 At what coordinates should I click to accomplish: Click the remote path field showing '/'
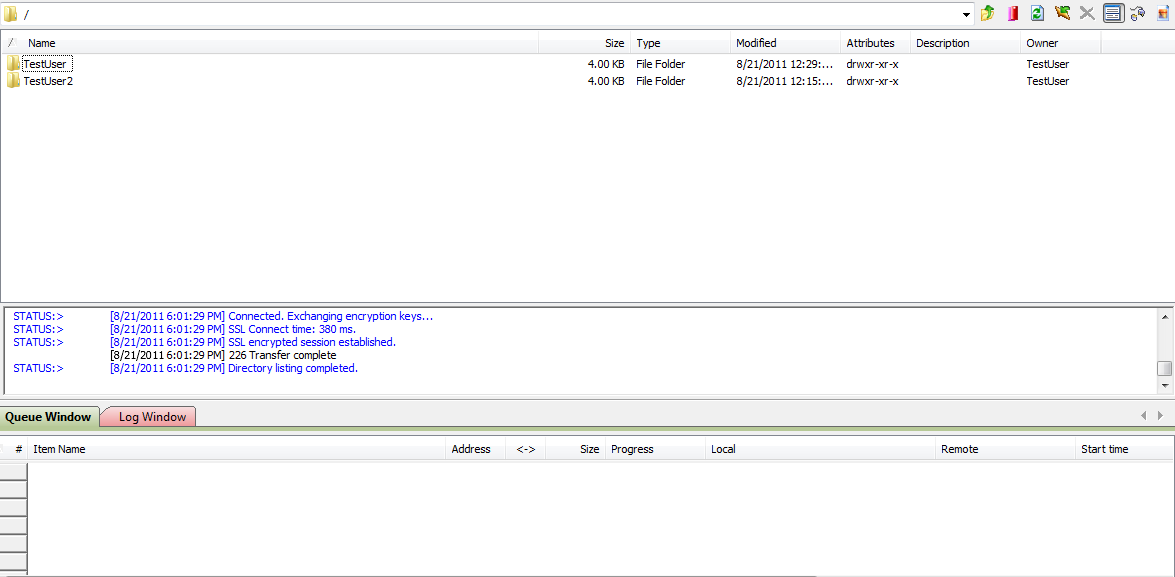480,14
